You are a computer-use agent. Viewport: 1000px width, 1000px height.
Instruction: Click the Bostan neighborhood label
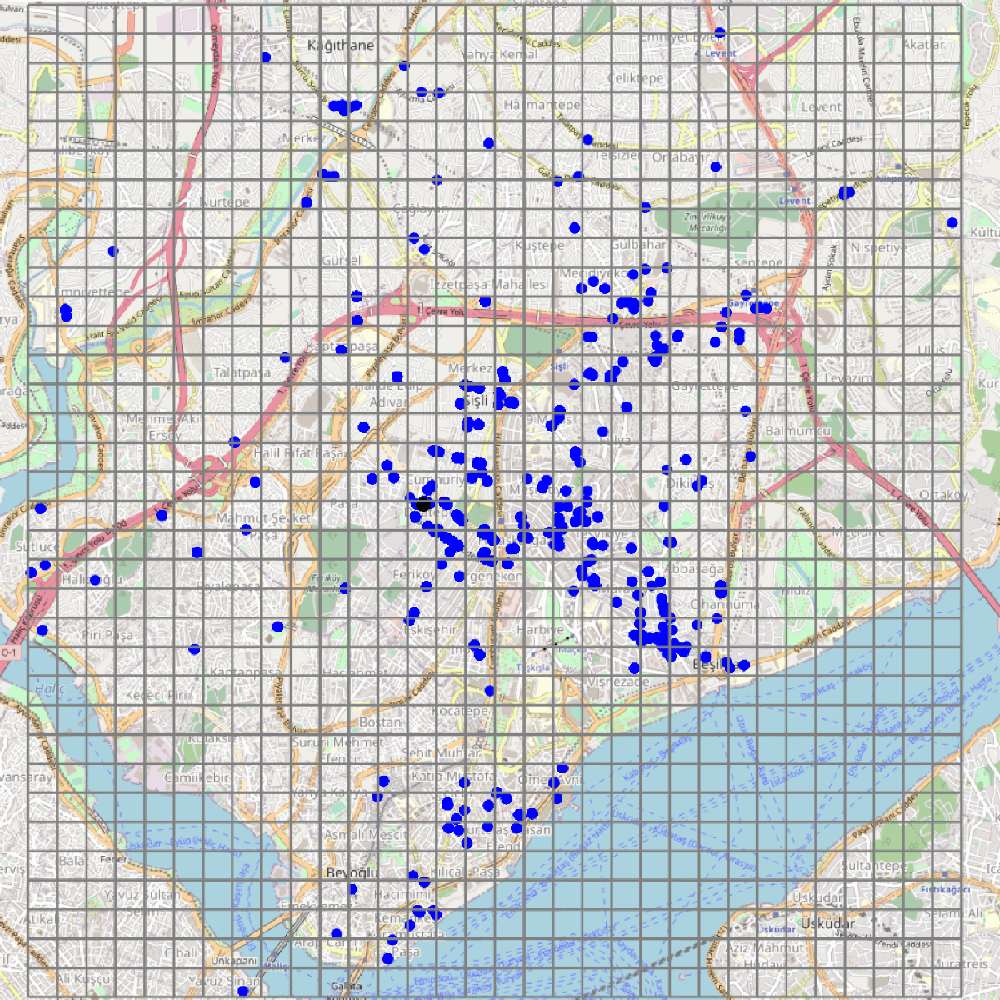point(380,722)
